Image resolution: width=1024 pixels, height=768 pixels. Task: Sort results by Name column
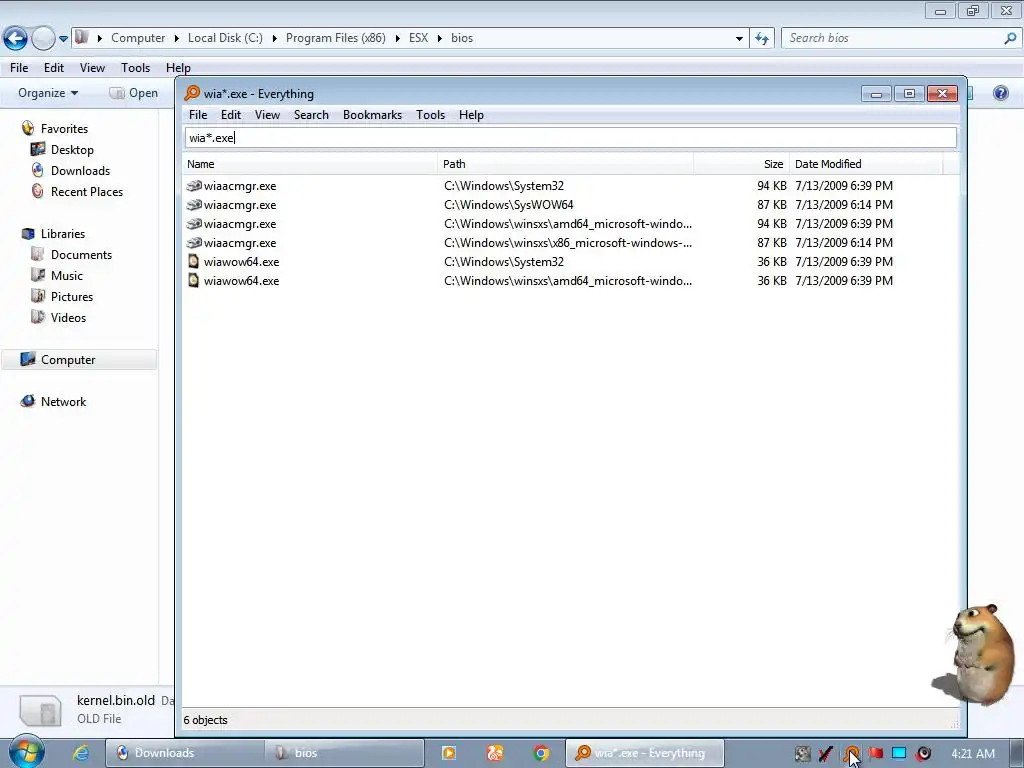tap(310, 164)
